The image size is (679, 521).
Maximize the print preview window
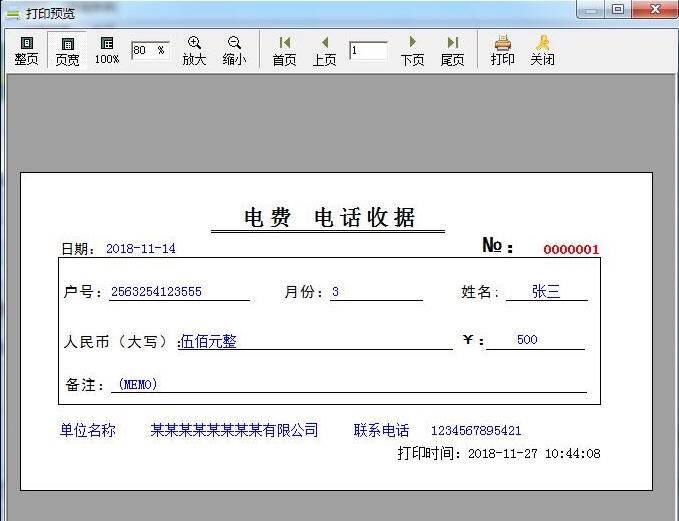pyautogui.click(x=618, y=9)
